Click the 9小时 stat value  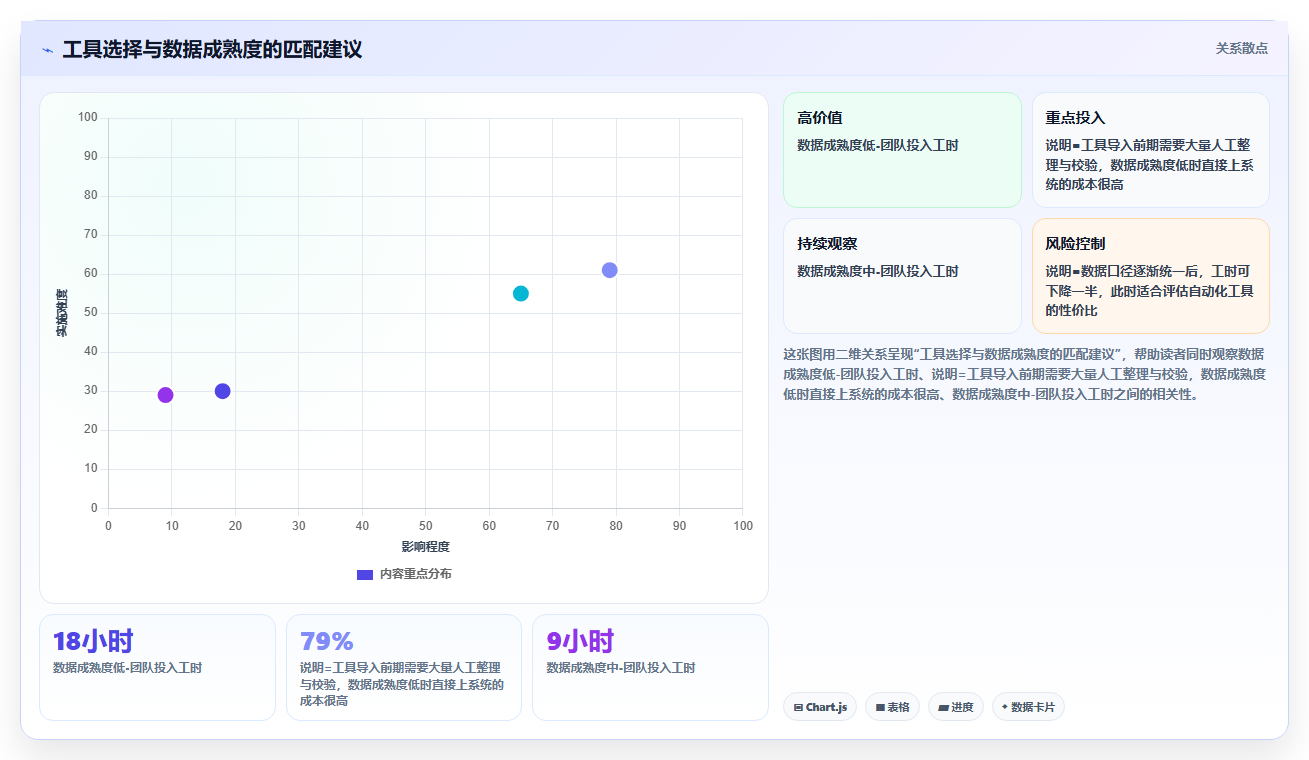point(580,641)
